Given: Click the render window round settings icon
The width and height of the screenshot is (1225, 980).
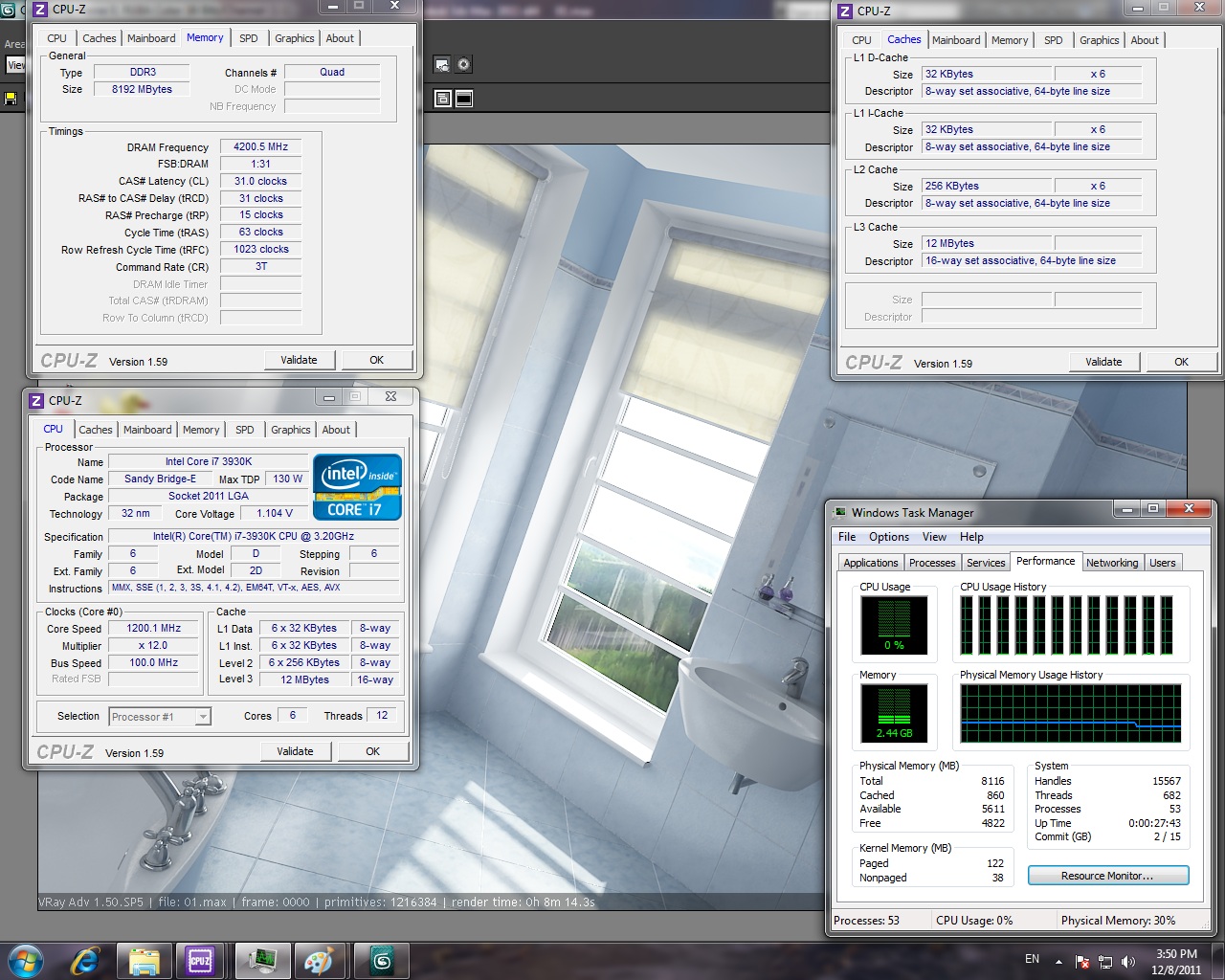Looking at the screenshot, I should (x=463, y=64).
